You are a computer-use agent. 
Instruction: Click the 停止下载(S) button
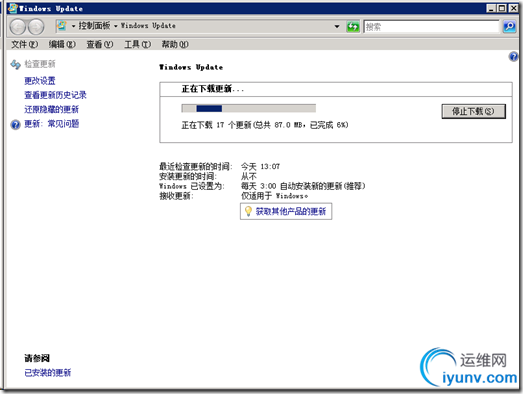[x=473, y=111]
